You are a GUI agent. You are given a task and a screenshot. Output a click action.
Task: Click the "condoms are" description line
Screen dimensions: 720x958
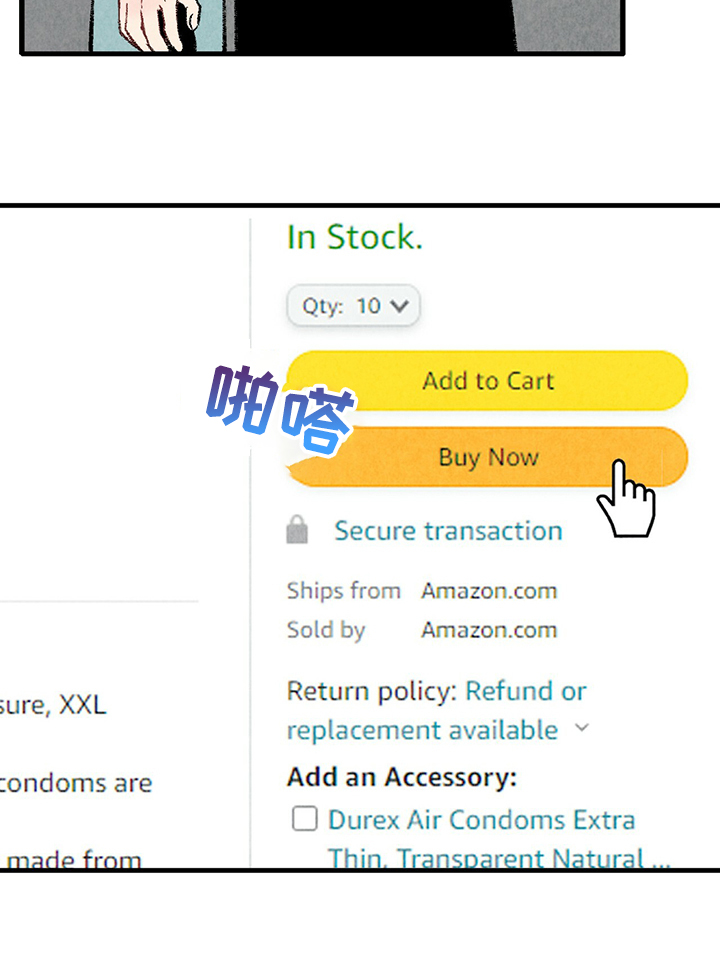pos(76,783)
